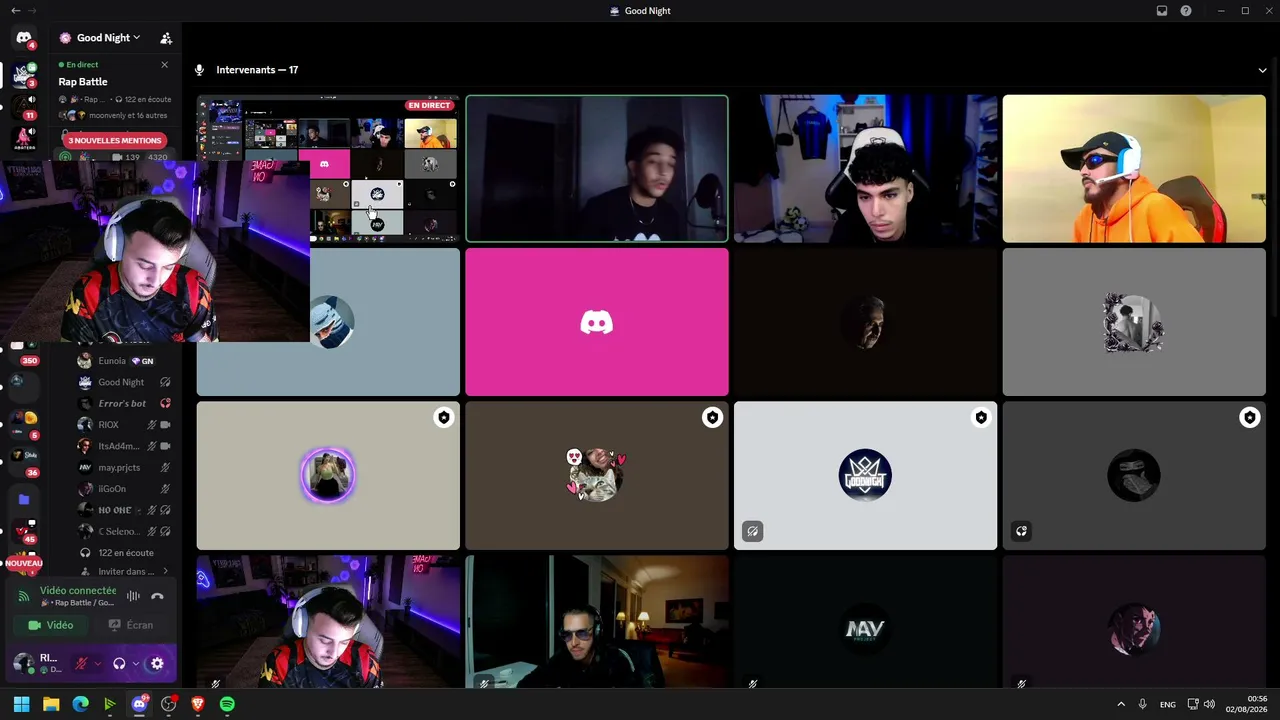1280x720 pixels.
Task: Go back with the title bar arrow
Action: [x=15, y=10]
